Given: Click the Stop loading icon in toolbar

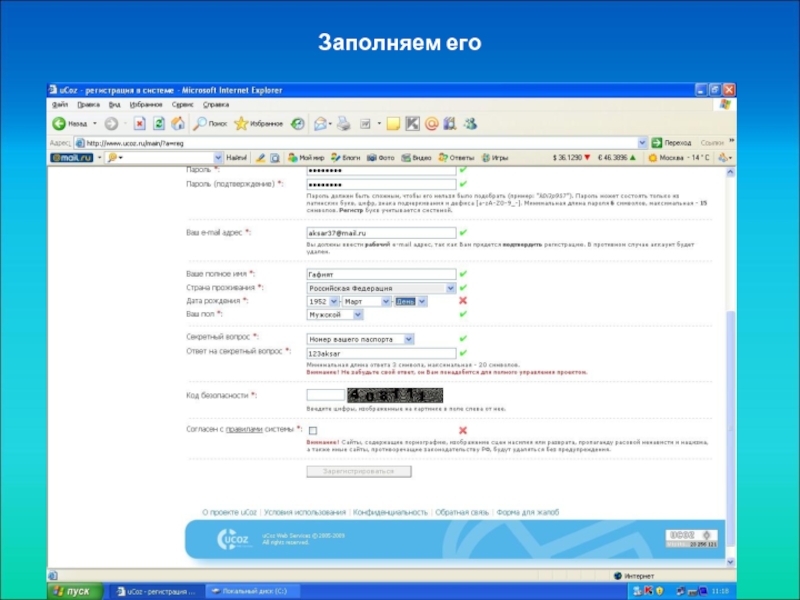Looking at the screenshot, I should pos(140,124).
